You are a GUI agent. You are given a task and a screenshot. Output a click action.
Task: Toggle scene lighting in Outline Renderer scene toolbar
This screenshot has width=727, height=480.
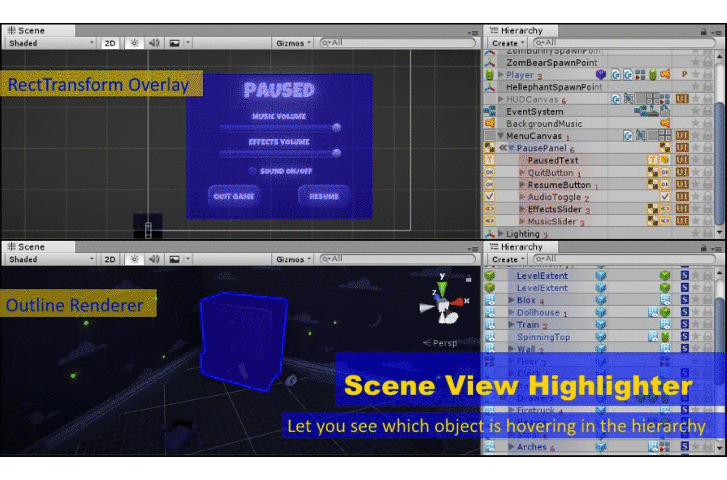point(134,259)
